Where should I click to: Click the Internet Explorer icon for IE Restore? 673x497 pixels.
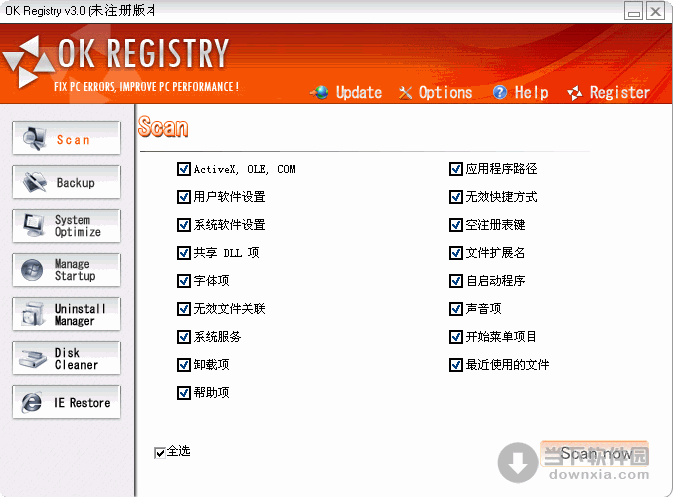[32, 402]
